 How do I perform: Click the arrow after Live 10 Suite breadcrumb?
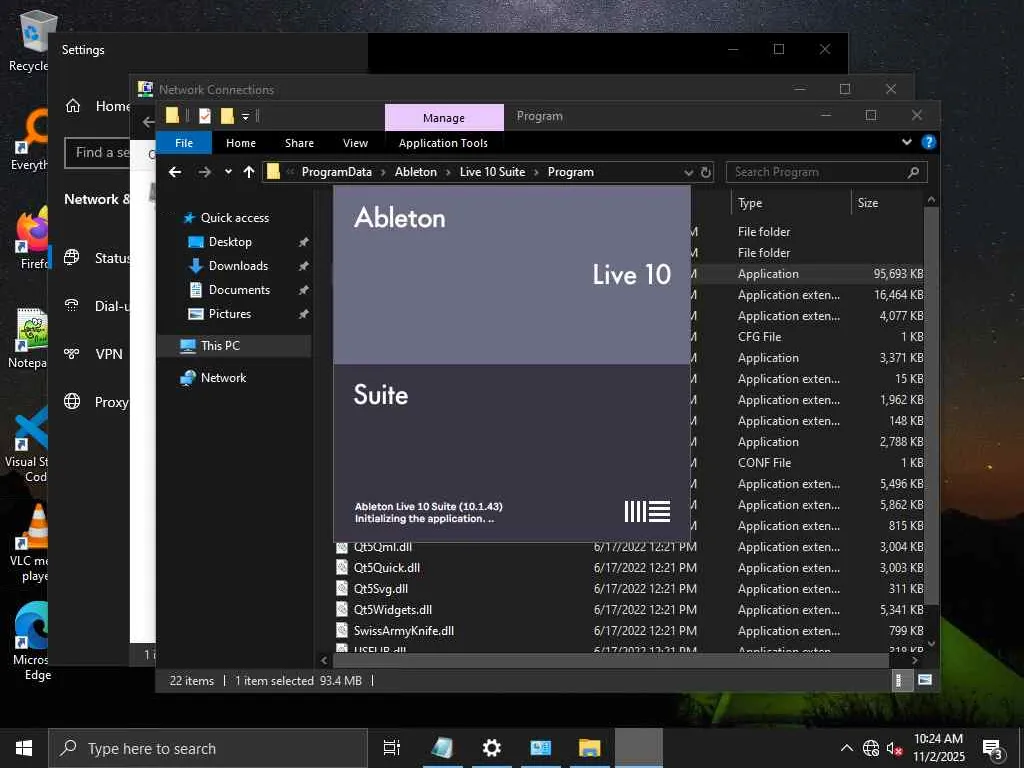click(536, 172)
